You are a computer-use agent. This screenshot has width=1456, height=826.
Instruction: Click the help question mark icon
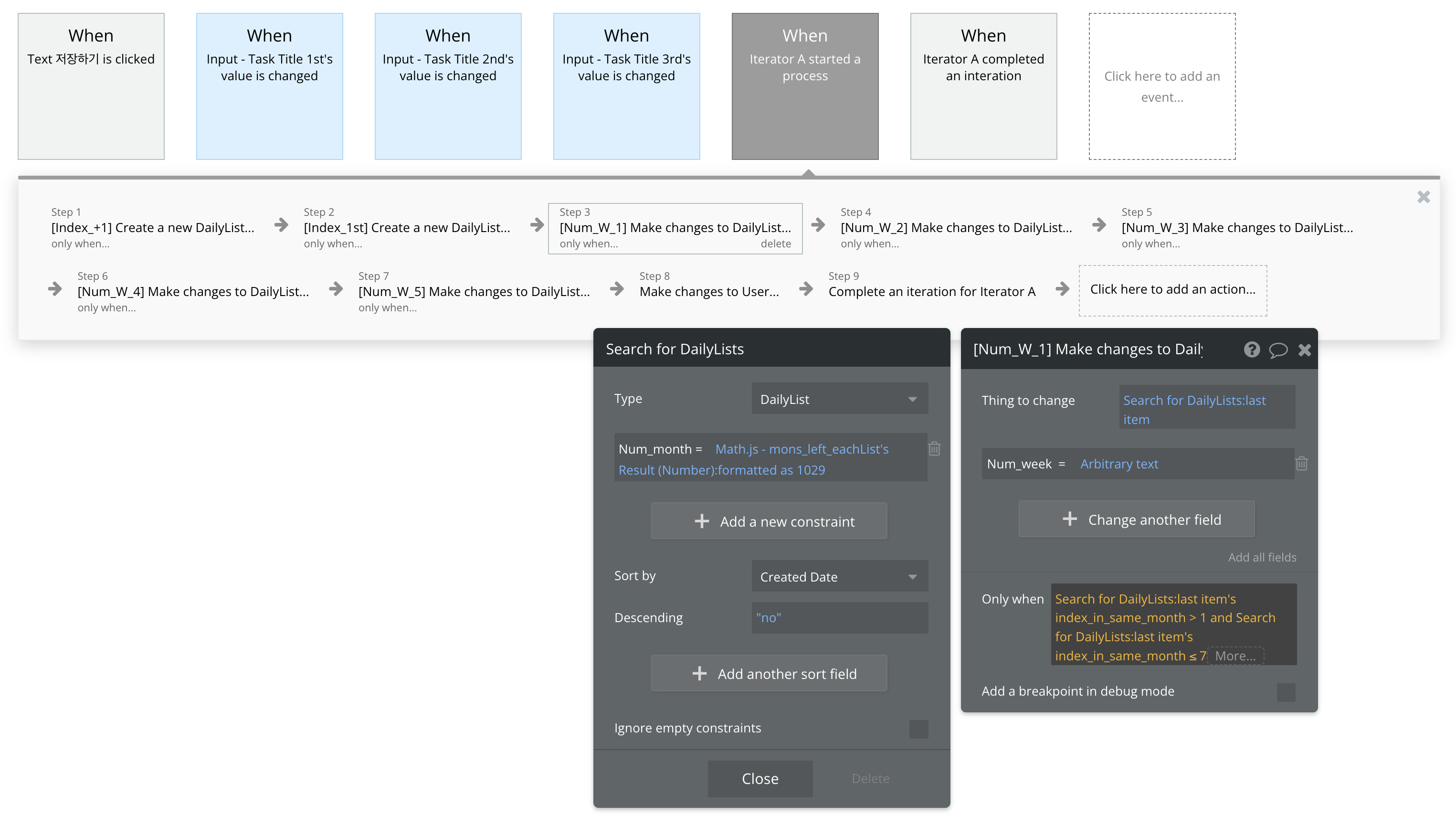(x=1251, y=349)
